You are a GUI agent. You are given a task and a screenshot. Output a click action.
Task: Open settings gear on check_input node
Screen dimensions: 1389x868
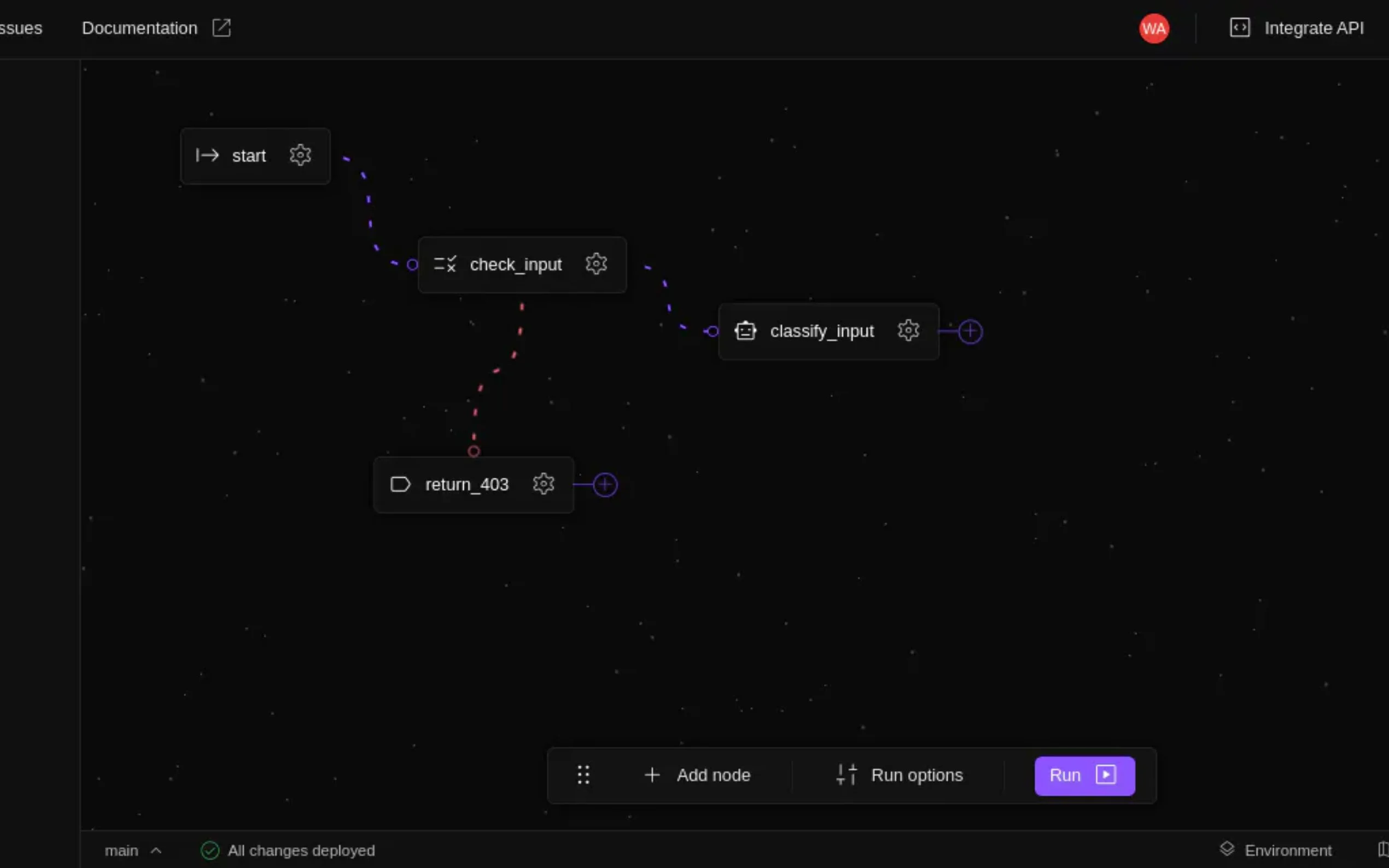[596, 264]
